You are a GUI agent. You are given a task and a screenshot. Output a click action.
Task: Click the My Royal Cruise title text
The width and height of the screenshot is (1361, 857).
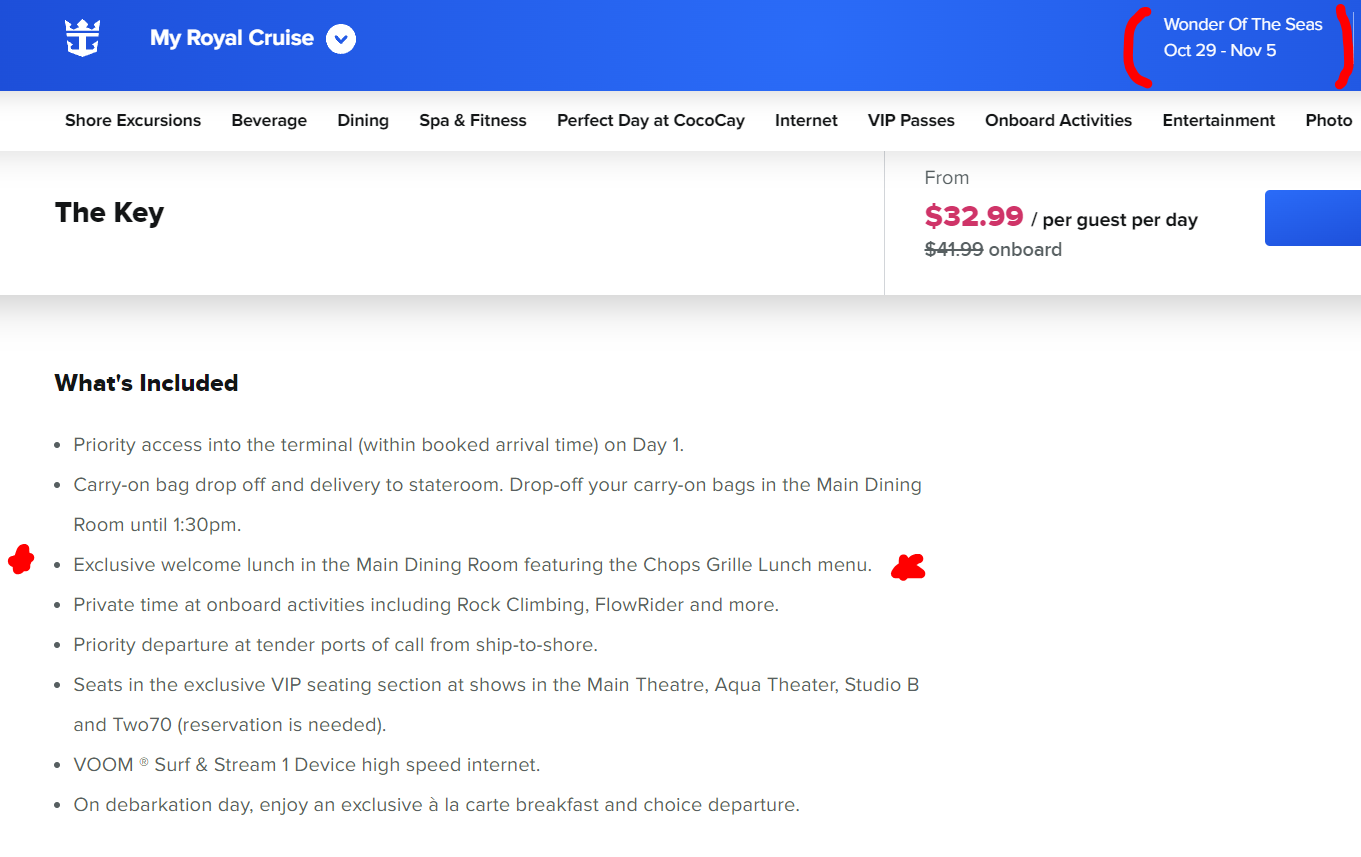[232, 38]
